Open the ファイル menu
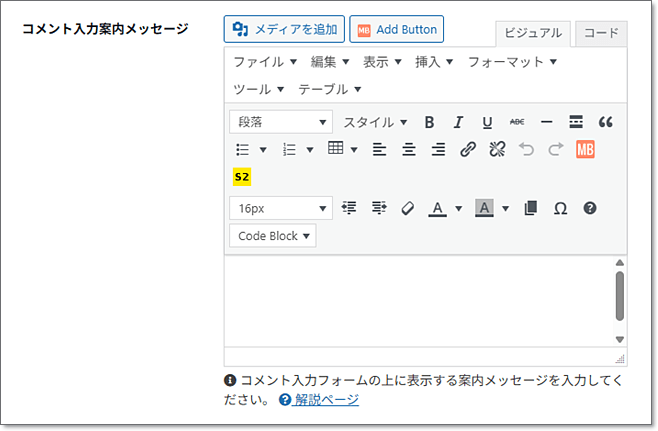Viewport: 658px width, 431px height. [x=265, y=62]
